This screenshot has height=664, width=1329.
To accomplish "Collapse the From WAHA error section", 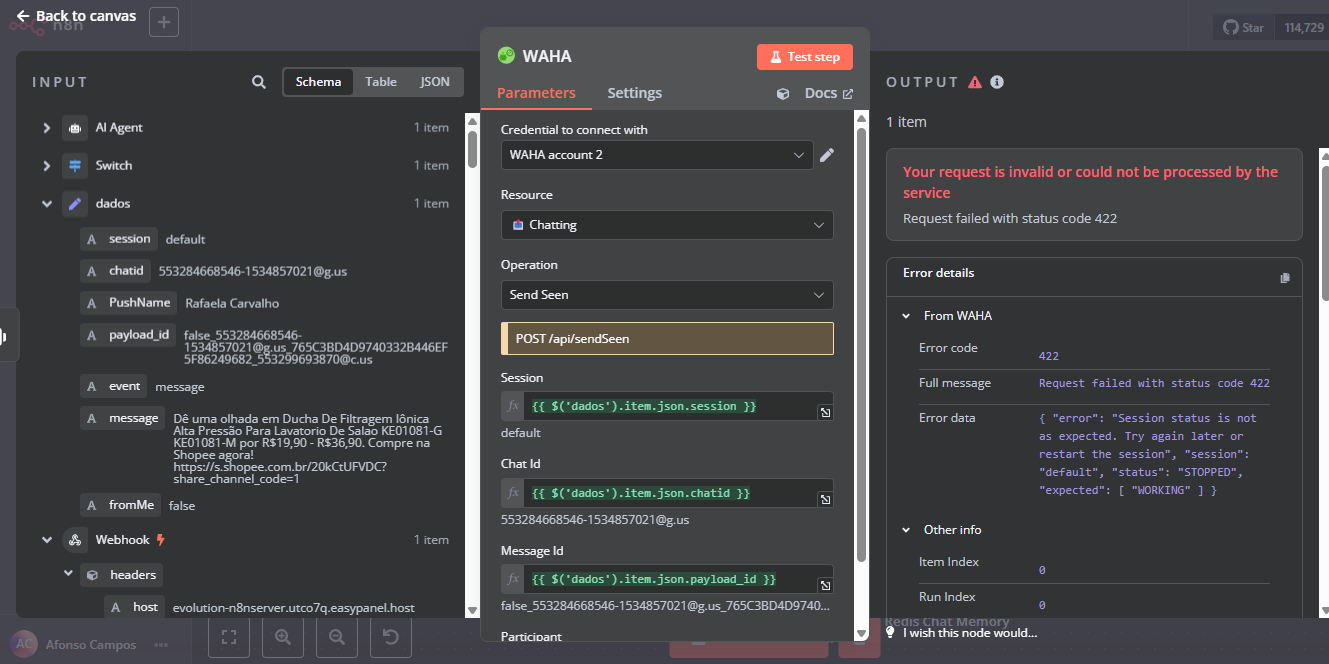I will tap(906, 316).
